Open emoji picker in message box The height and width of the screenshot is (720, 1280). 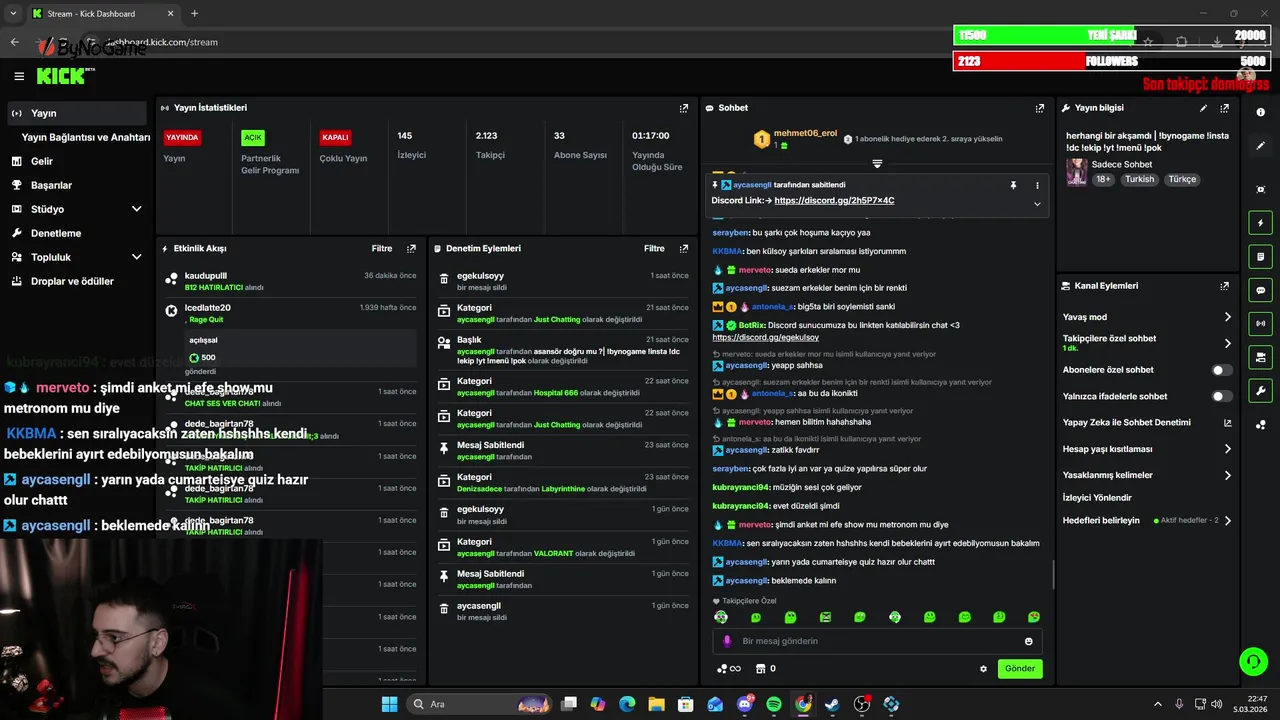(1028, 642)
